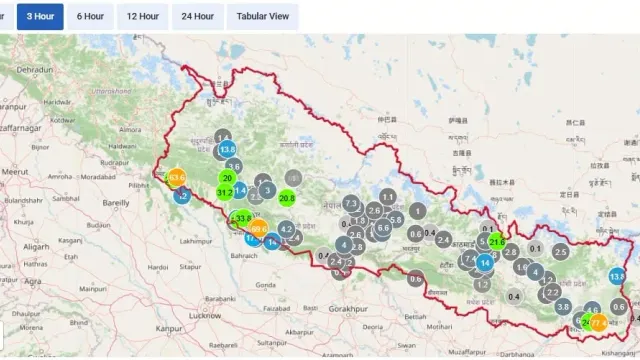This screenshot has height=360, width=640.
Task: Click the green 33.8 station marker
Action: coord(243,218)
